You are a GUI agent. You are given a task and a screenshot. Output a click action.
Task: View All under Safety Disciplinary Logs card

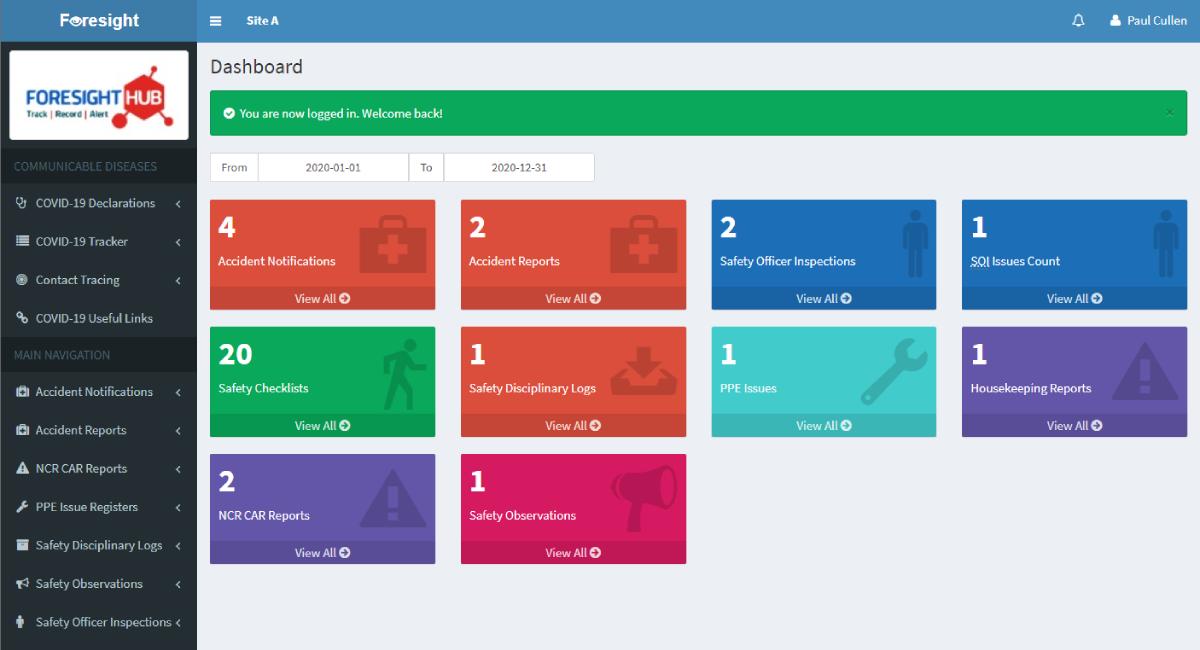[573, 425]
